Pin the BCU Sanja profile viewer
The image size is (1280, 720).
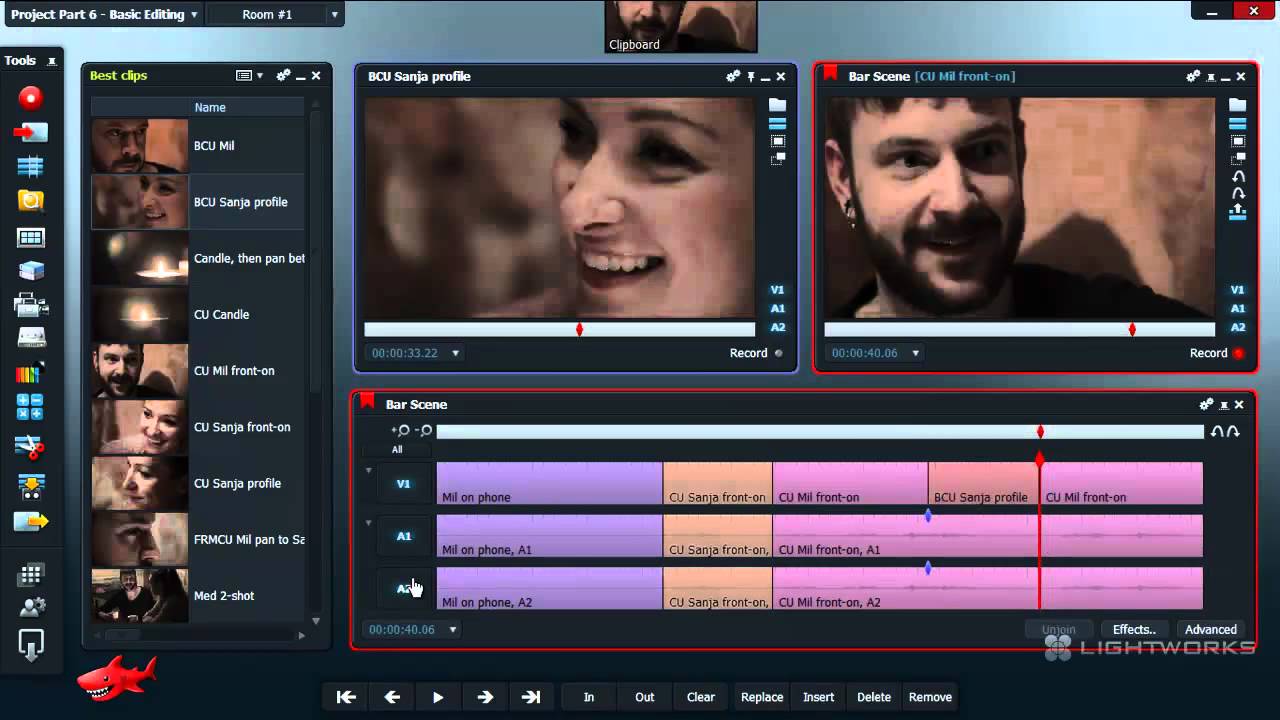(751, 76)
